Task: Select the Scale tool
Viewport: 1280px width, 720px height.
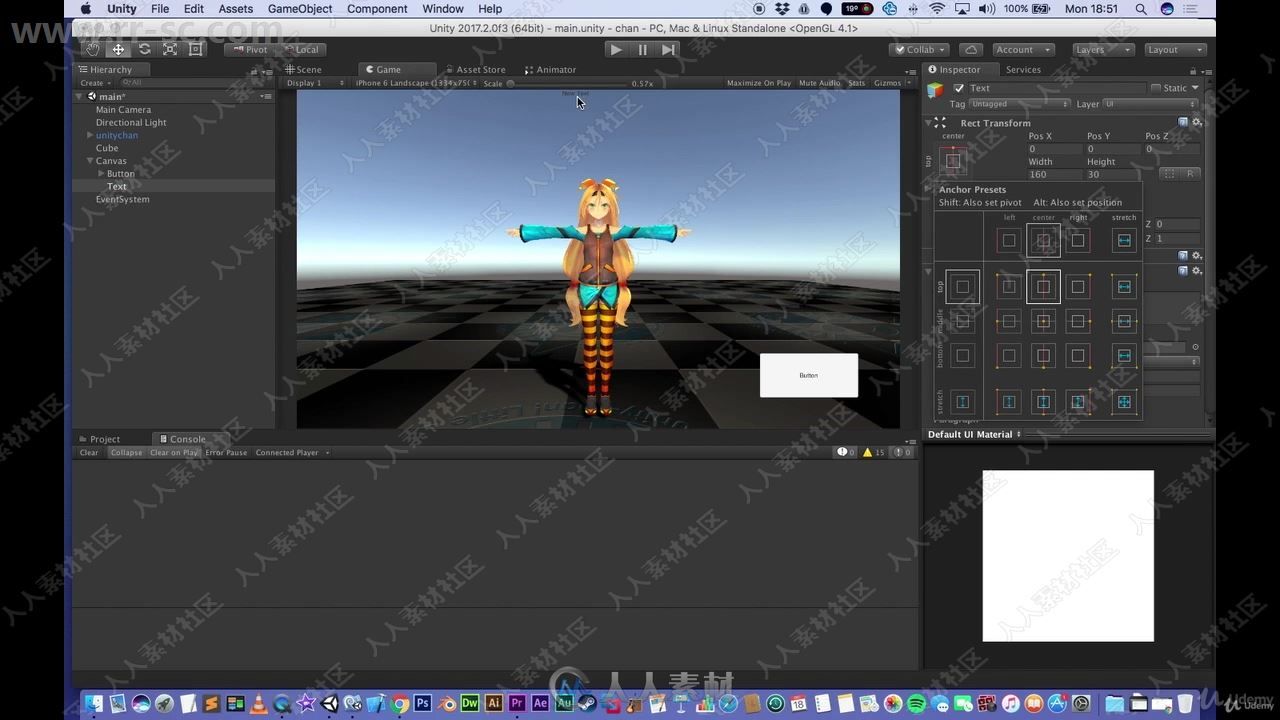Action: coord(170,49)
